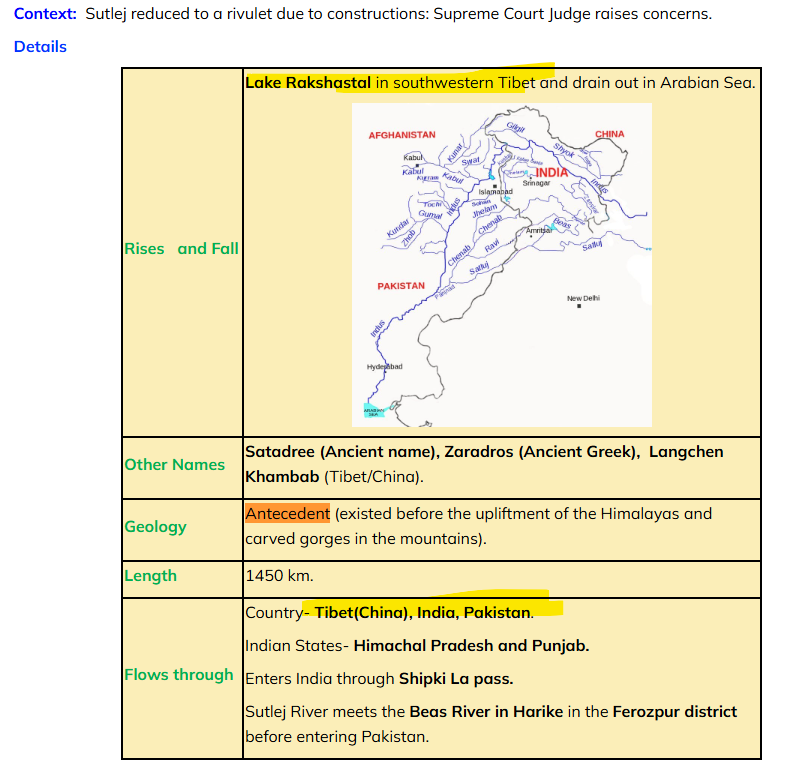Click the orange-highlighted 'Antecedent' word
This screenshot has width=802, height=760.
coord(287,513)
